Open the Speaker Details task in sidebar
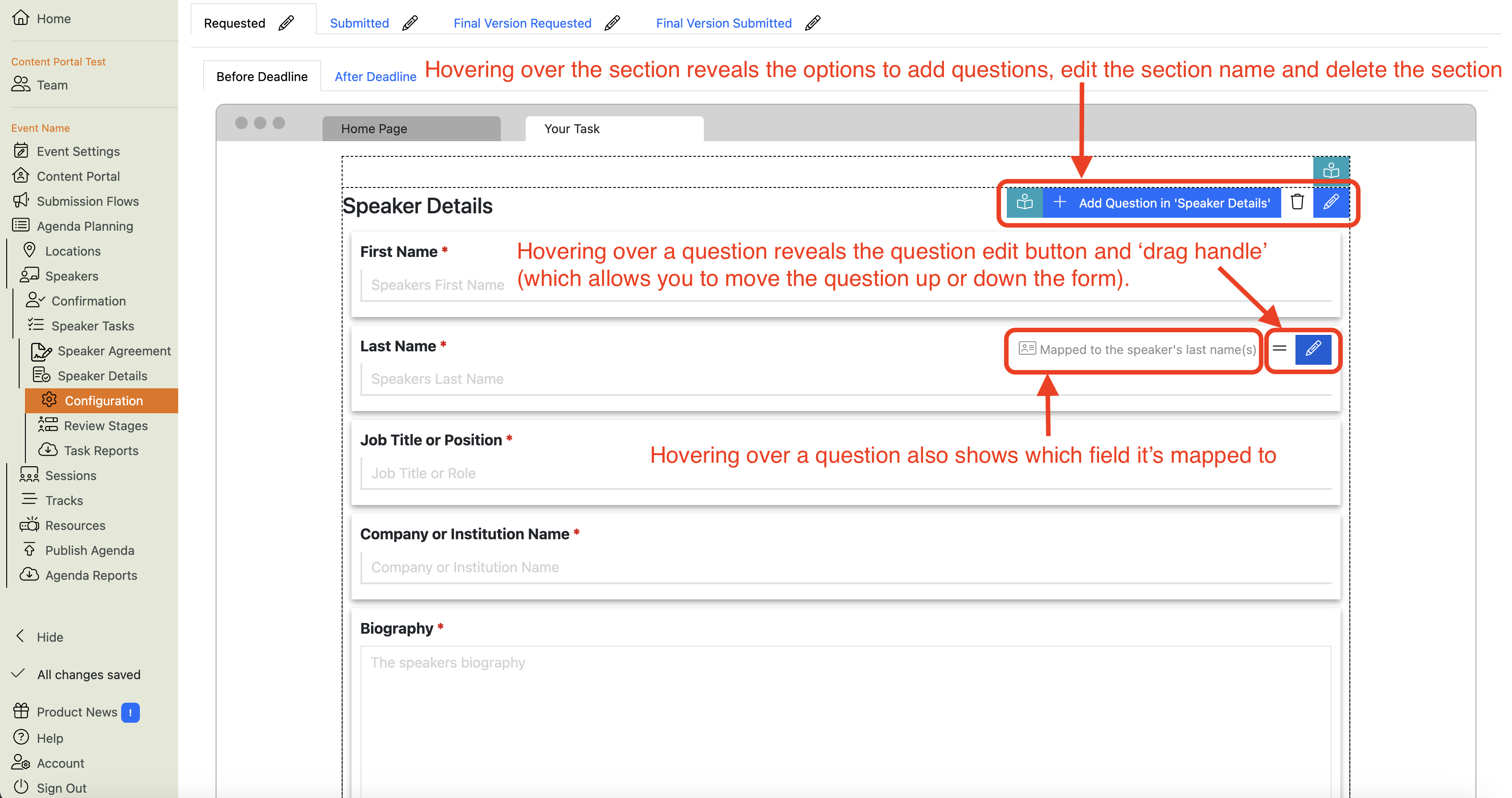 click(x=90, y=375)
